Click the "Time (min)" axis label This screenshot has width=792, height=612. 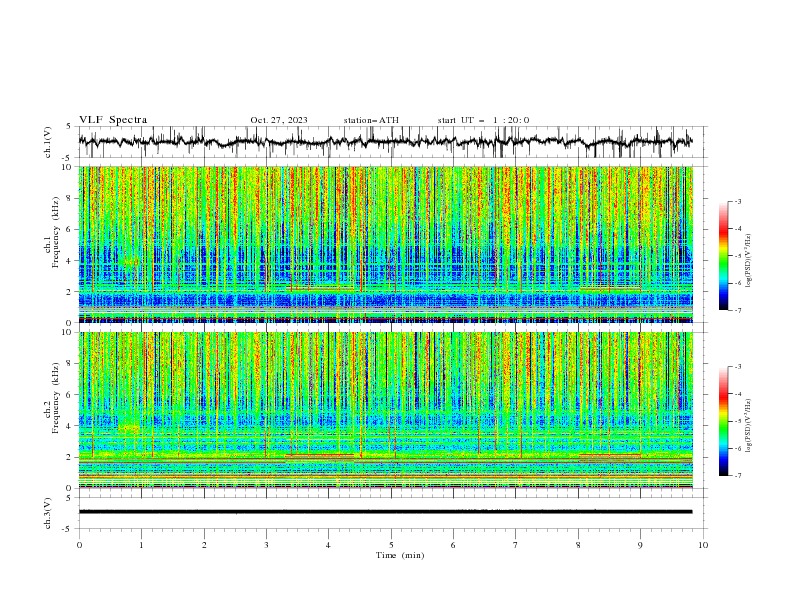[x=400, y=555]
